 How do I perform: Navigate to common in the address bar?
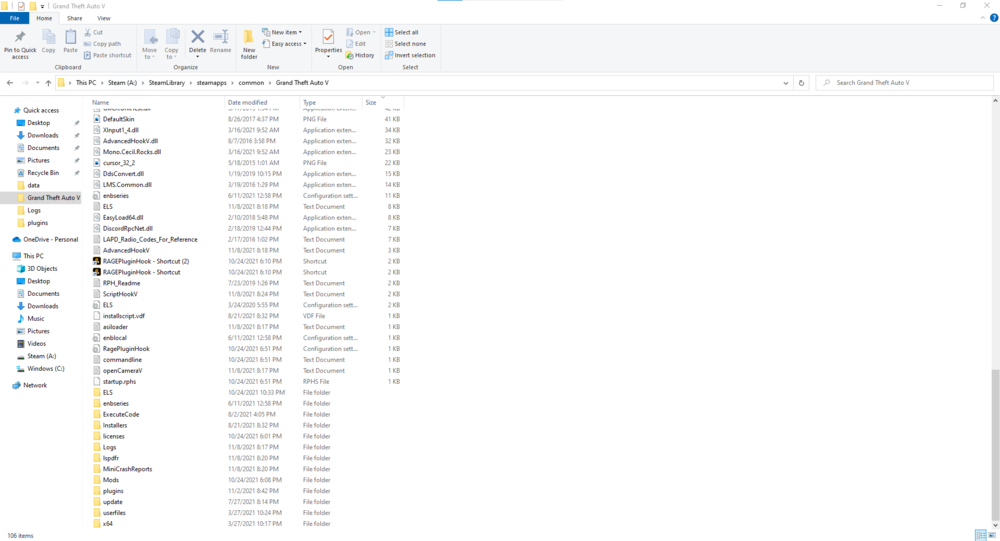click(251, 83)
